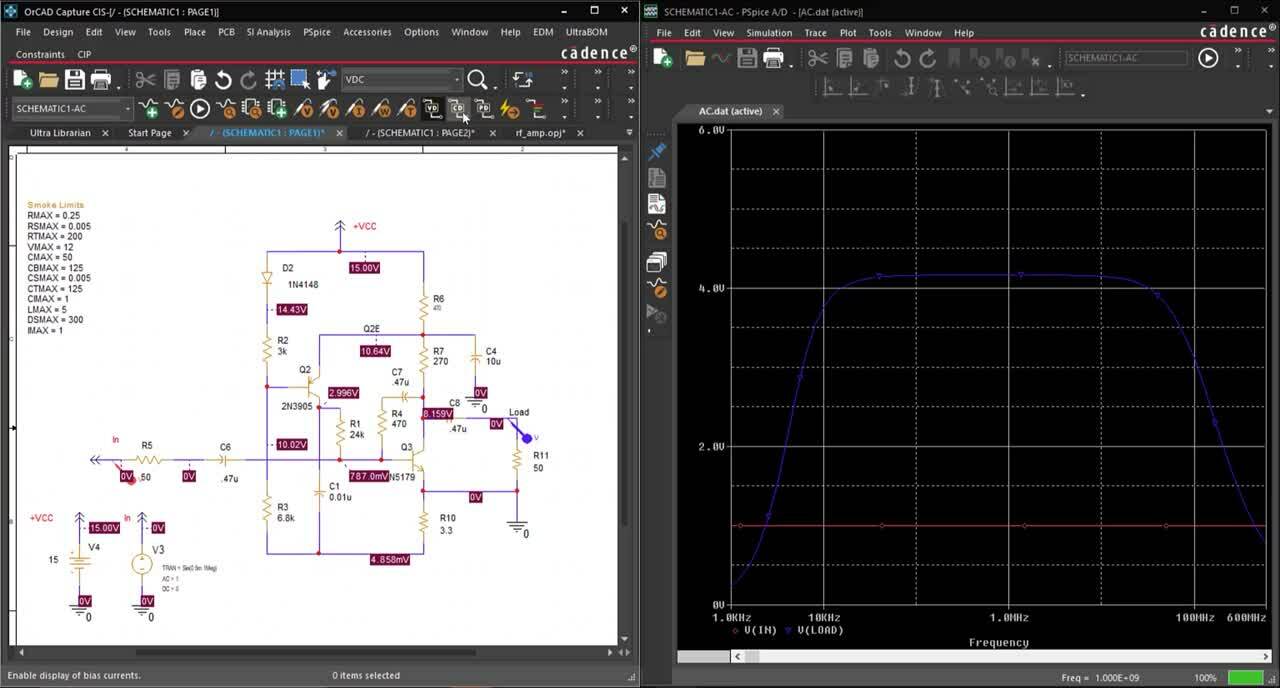Open the Edit Simulation Profile icon in PSpice
The width and height of the screenshot is (1280, 688).
click(175, 108)
